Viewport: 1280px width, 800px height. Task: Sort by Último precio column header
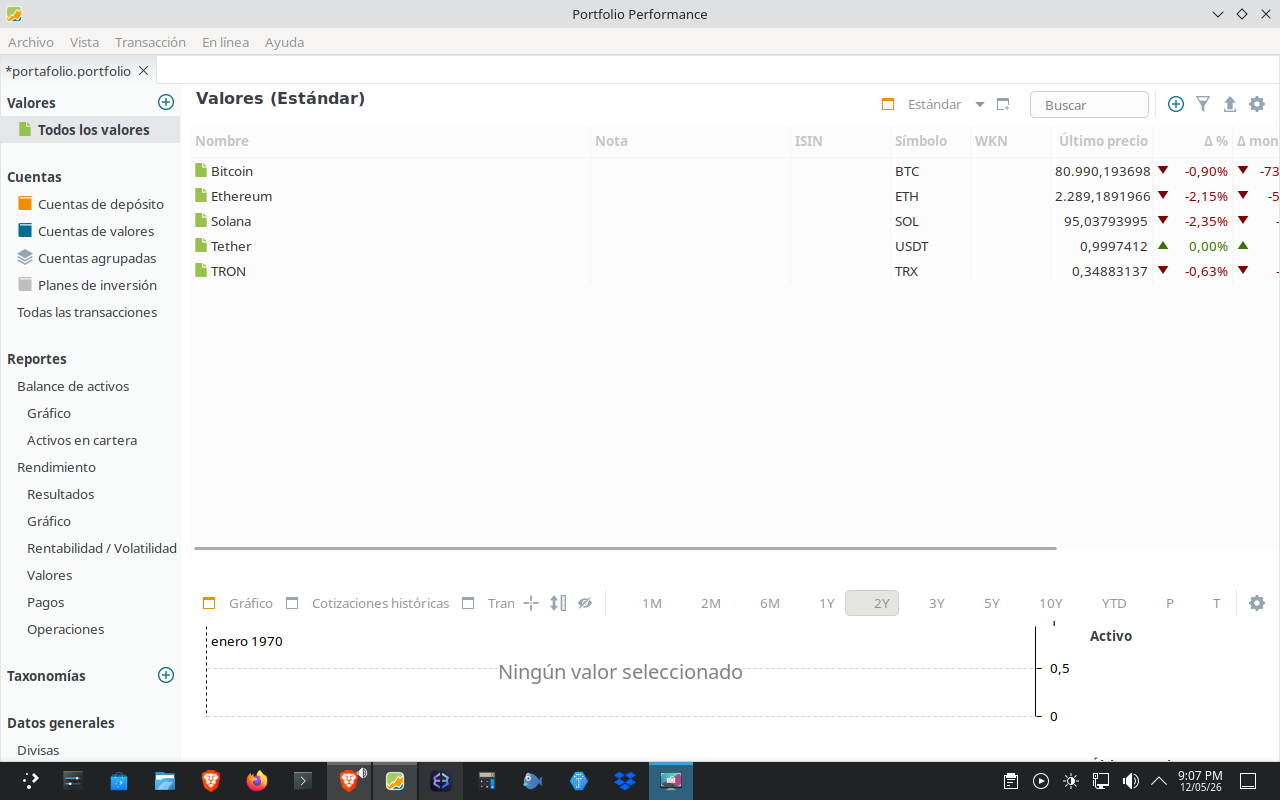(x=1103, y=141)
